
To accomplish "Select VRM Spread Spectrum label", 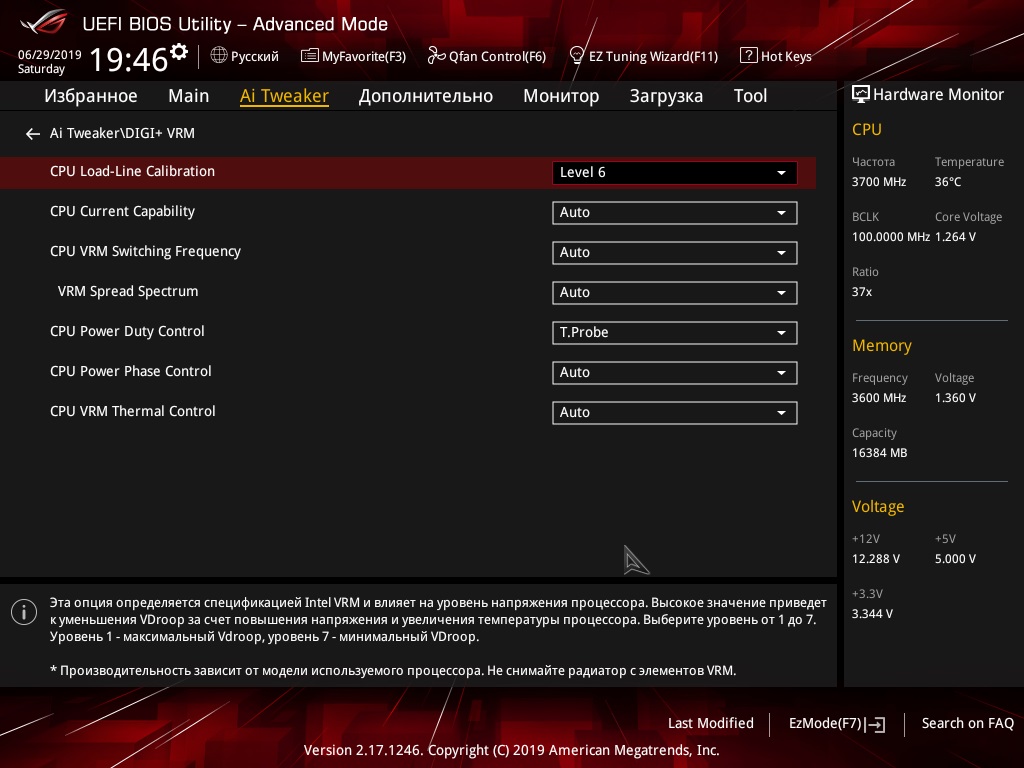I will [128, 291].
